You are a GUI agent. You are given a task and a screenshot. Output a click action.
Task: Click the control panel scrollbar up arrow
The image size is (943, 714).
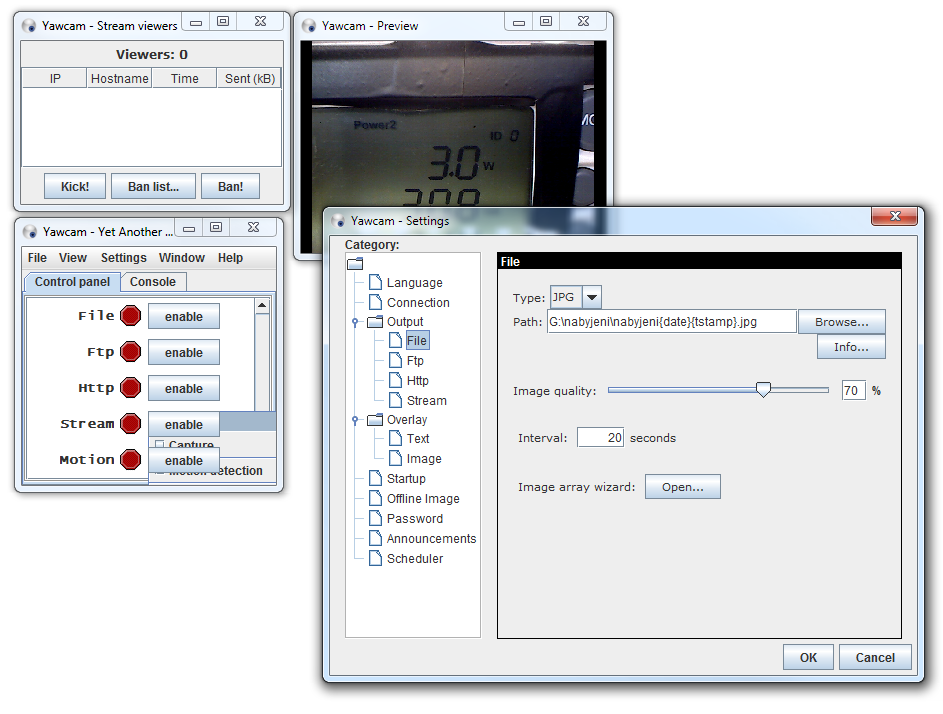(262, 306)
